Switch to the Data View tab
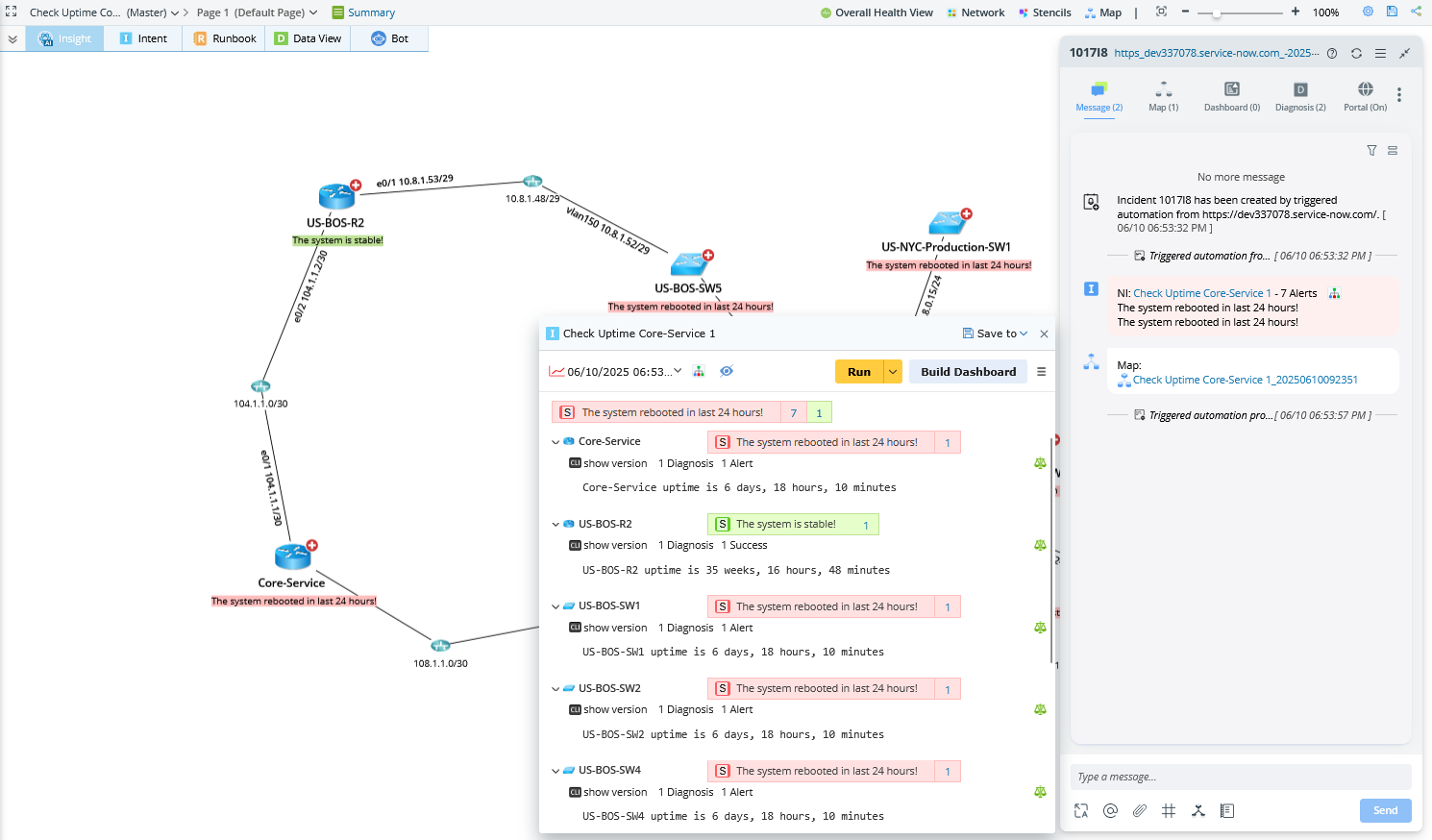This screenshot has height=840, width=1432. pyautogui.click(x=308, y=38)
